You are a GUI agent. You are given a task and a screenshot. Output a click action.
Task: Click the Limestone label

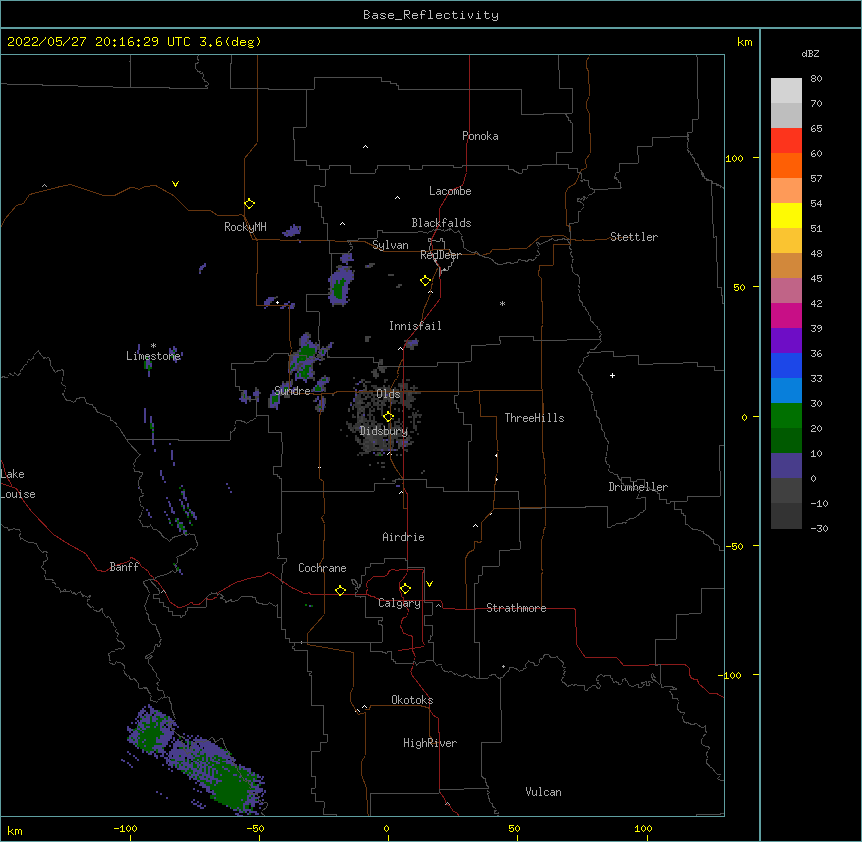coord(153,356)
